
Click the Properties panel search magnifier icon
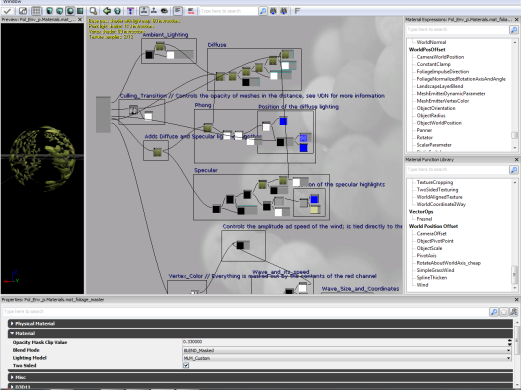pos(494,312)
